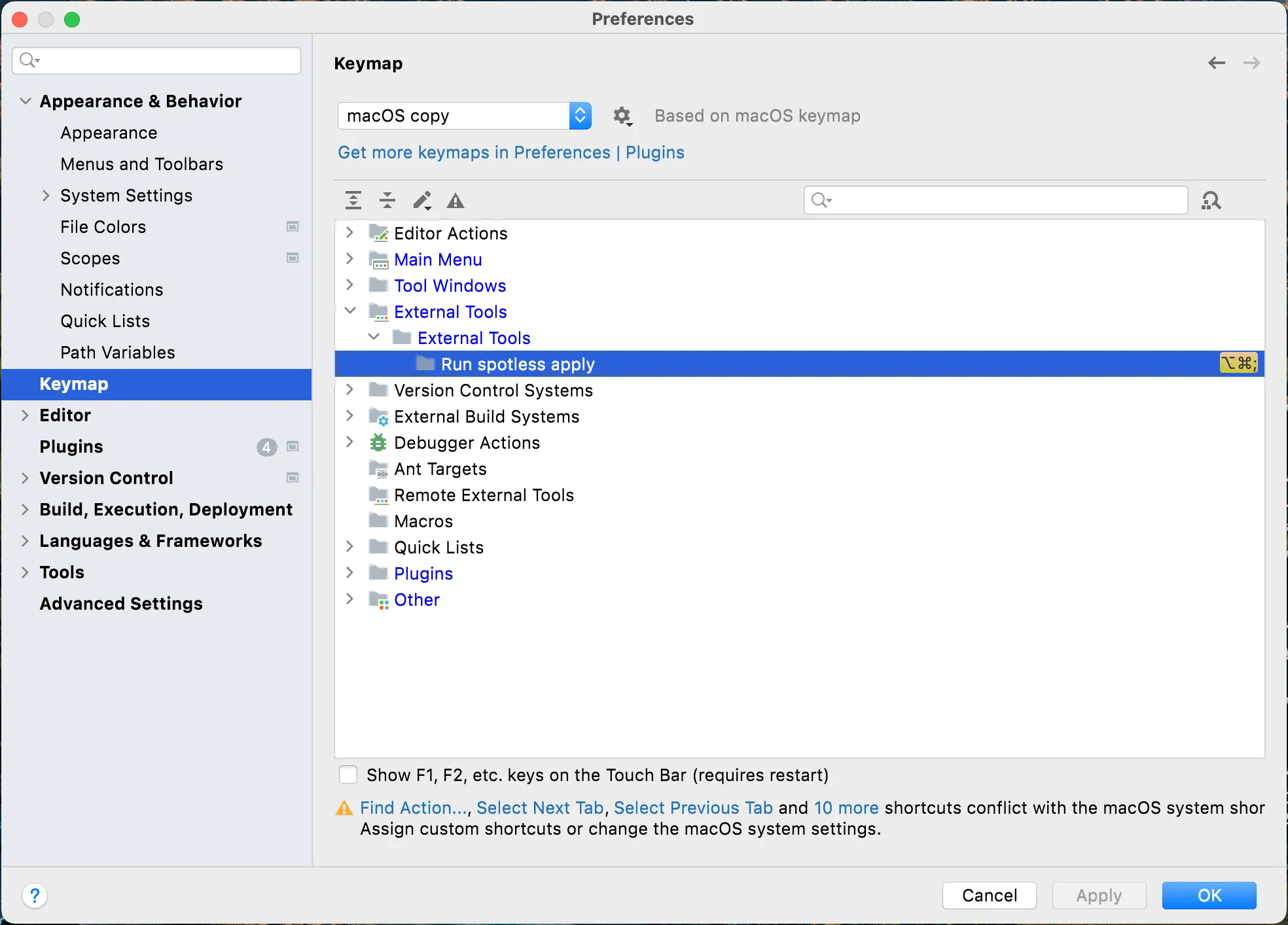
Task: Select Menus and Toolbars settings page
Action: pyautogui.click(x=141, y=164)
